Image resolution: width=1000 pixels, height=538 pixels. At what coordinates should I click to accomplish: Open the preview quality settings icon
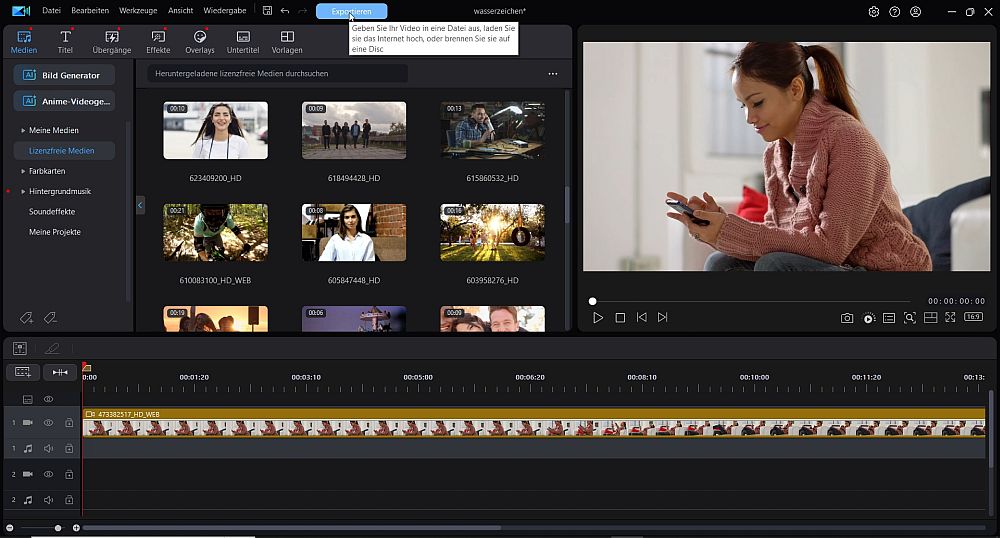coord(869,318)
